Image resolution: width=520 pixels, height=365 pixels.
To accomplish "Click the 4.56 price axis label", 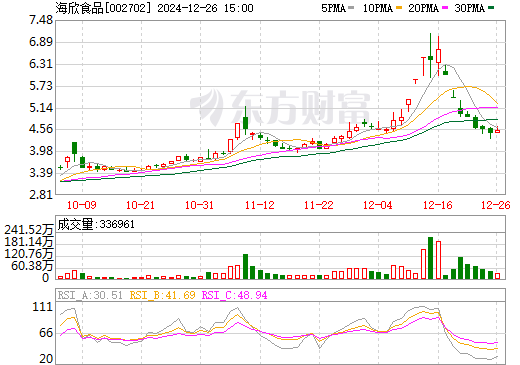I will point(41,129).
